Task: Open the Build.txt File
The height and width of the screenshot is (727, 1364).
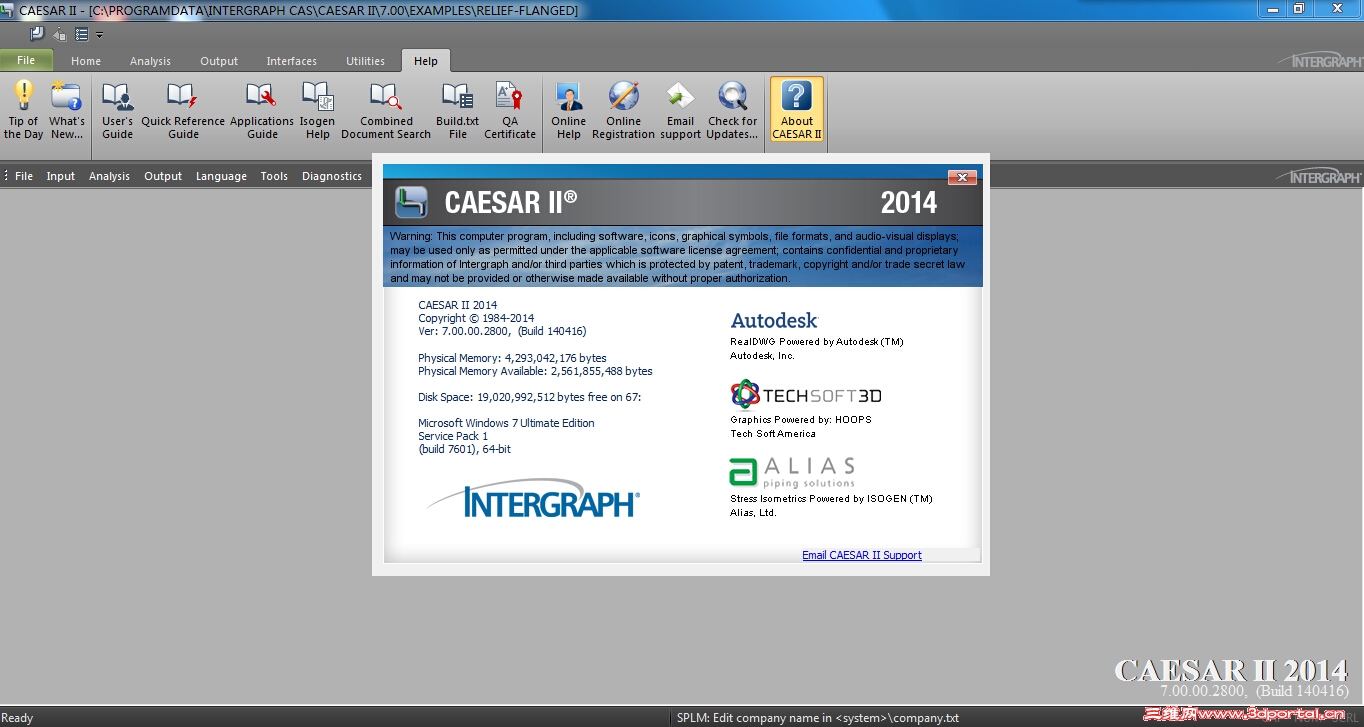Action: click(x=458, y=109)
